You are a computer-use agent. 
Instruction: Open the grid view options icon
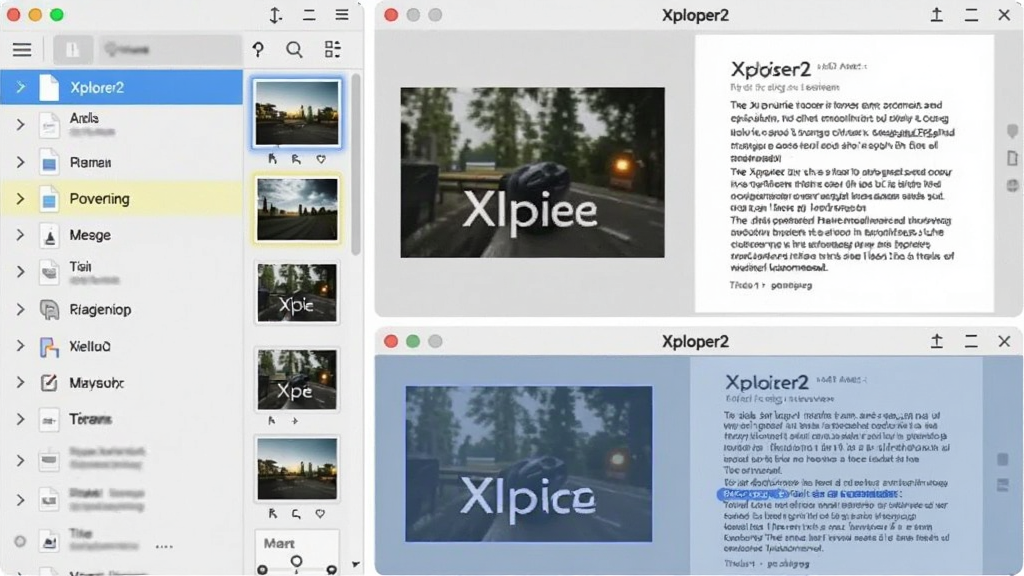[x=332, y=49]
